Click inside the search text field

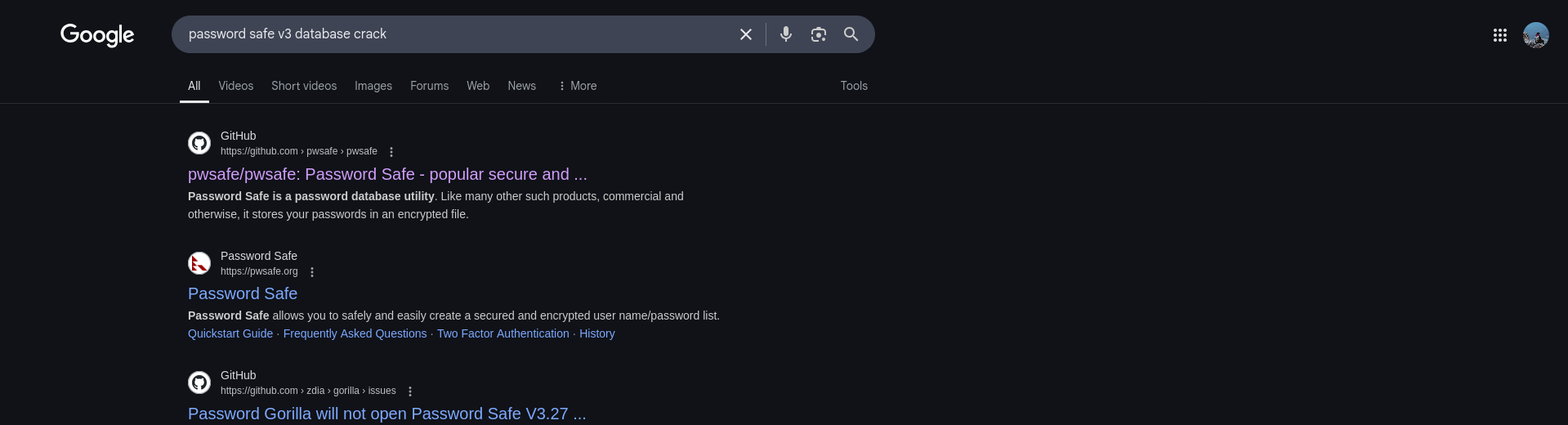click(458, 34)
